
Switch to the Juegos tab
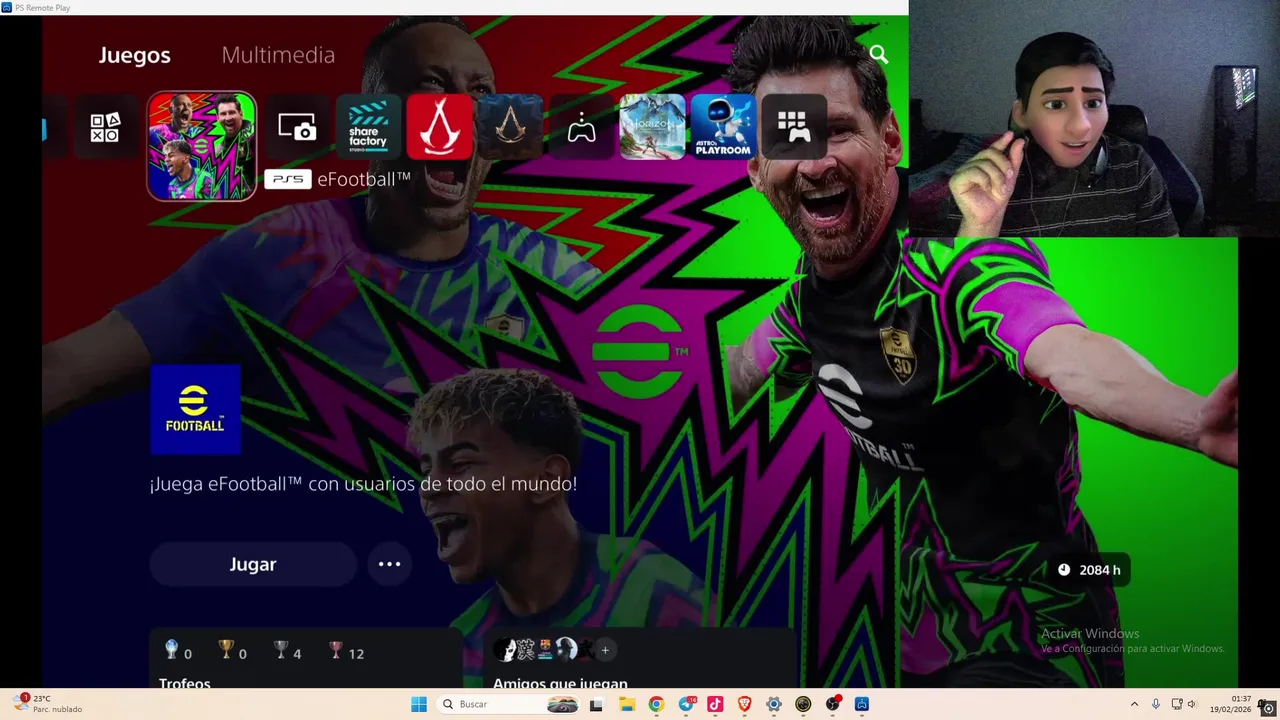[135, 55]
